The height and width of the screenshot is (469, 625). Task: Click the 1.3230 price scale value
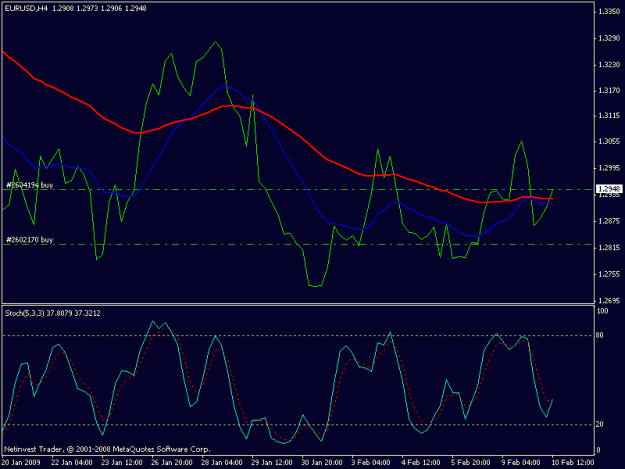tap(609, 65)
